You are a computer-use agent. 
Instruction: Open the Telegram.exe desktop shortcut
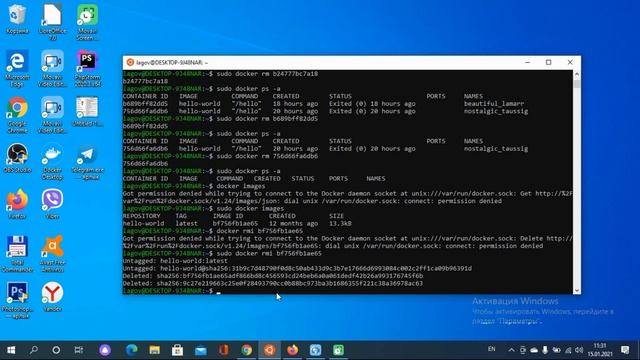[x=87, y=162]
